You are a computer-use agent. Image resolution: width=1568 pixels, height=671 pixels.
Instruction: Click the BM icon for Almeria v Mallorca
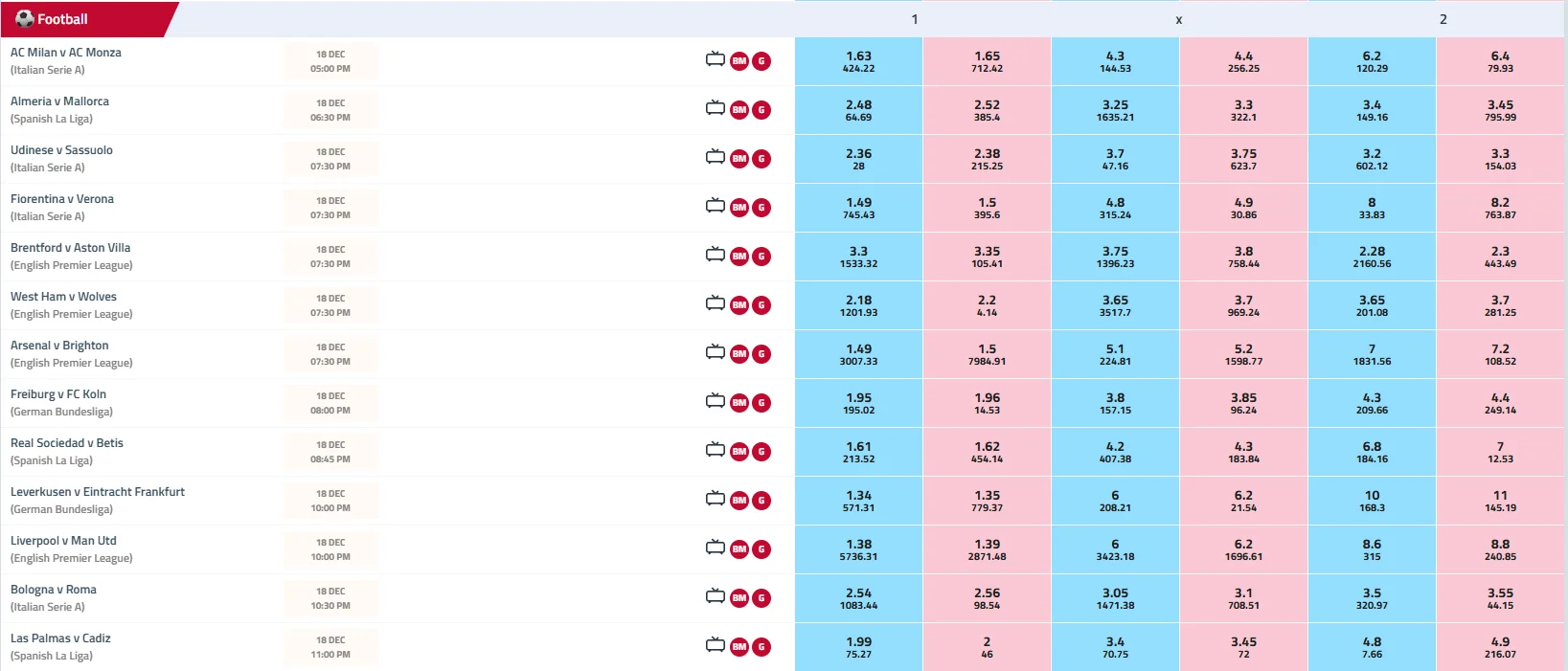pyautogui.click(x=739, y=109)
